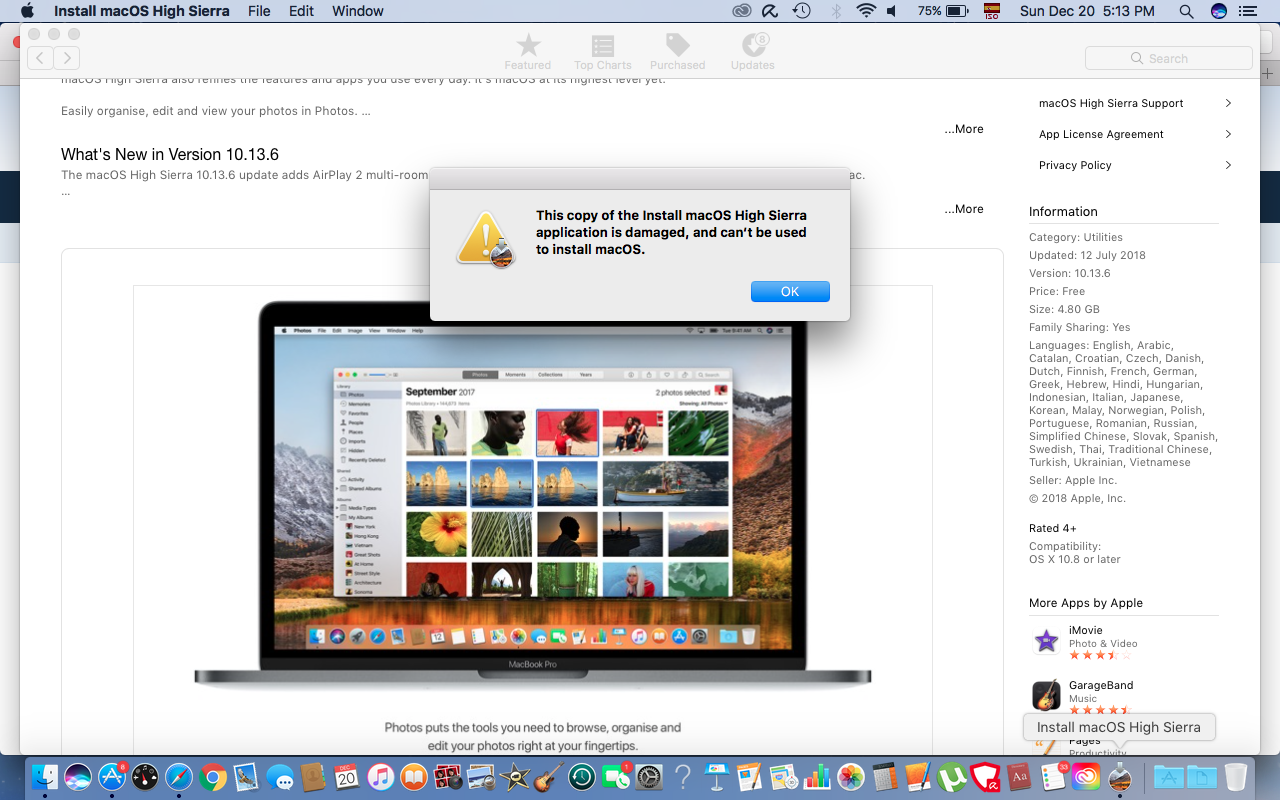
Task: Open Adobe Creative Cloud from the Dock
Action: coord(1086,777)
